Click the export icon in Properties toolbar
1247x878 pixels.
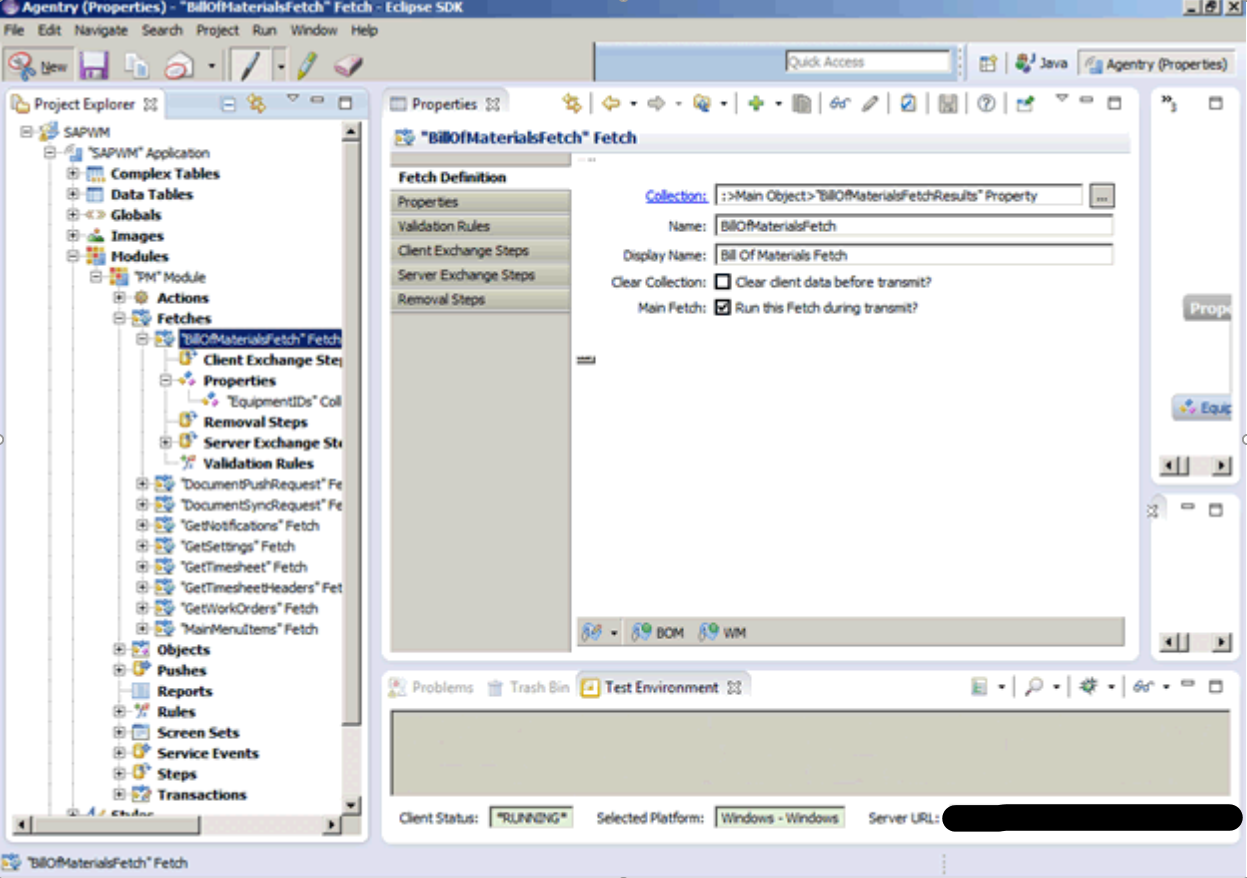1024,103
